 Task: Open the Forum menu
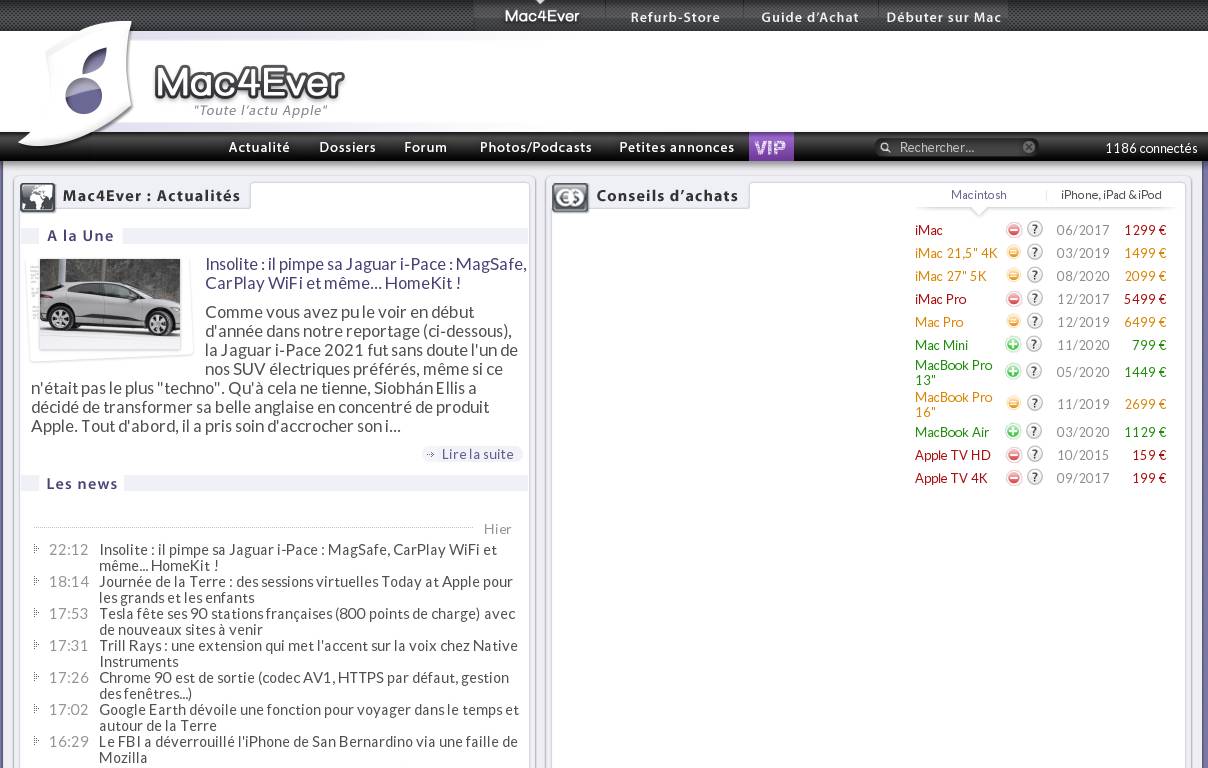click(x=425, y=148)
